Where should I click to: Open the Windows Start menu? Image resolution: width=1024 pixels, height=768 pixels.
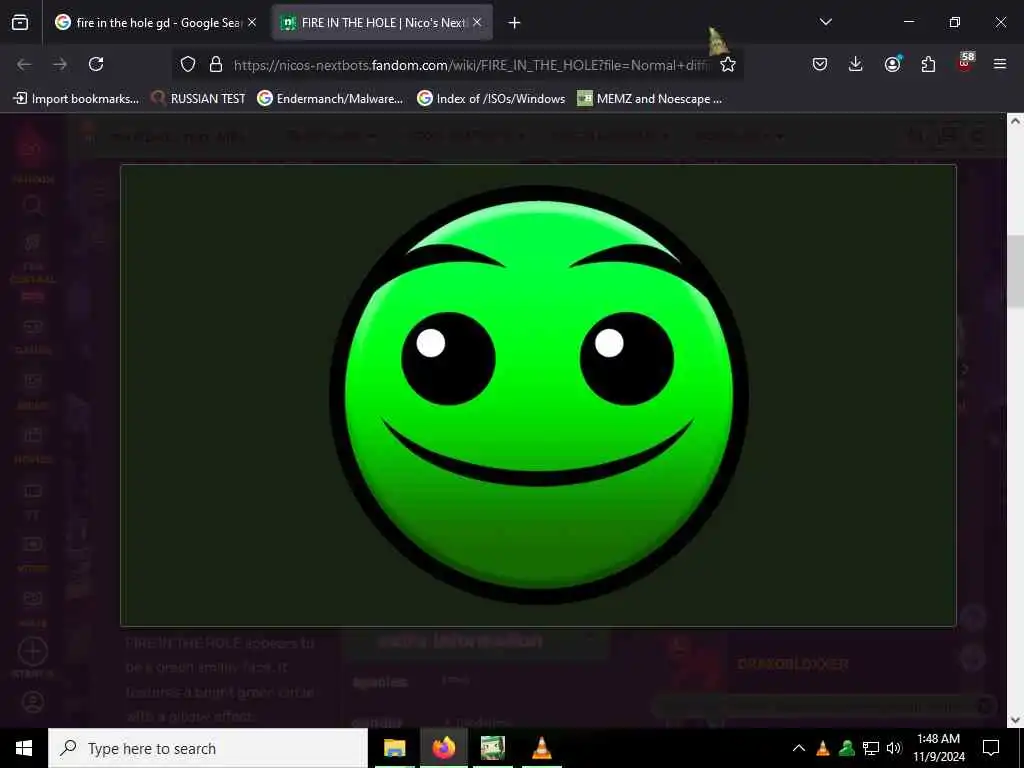point(24,748)
